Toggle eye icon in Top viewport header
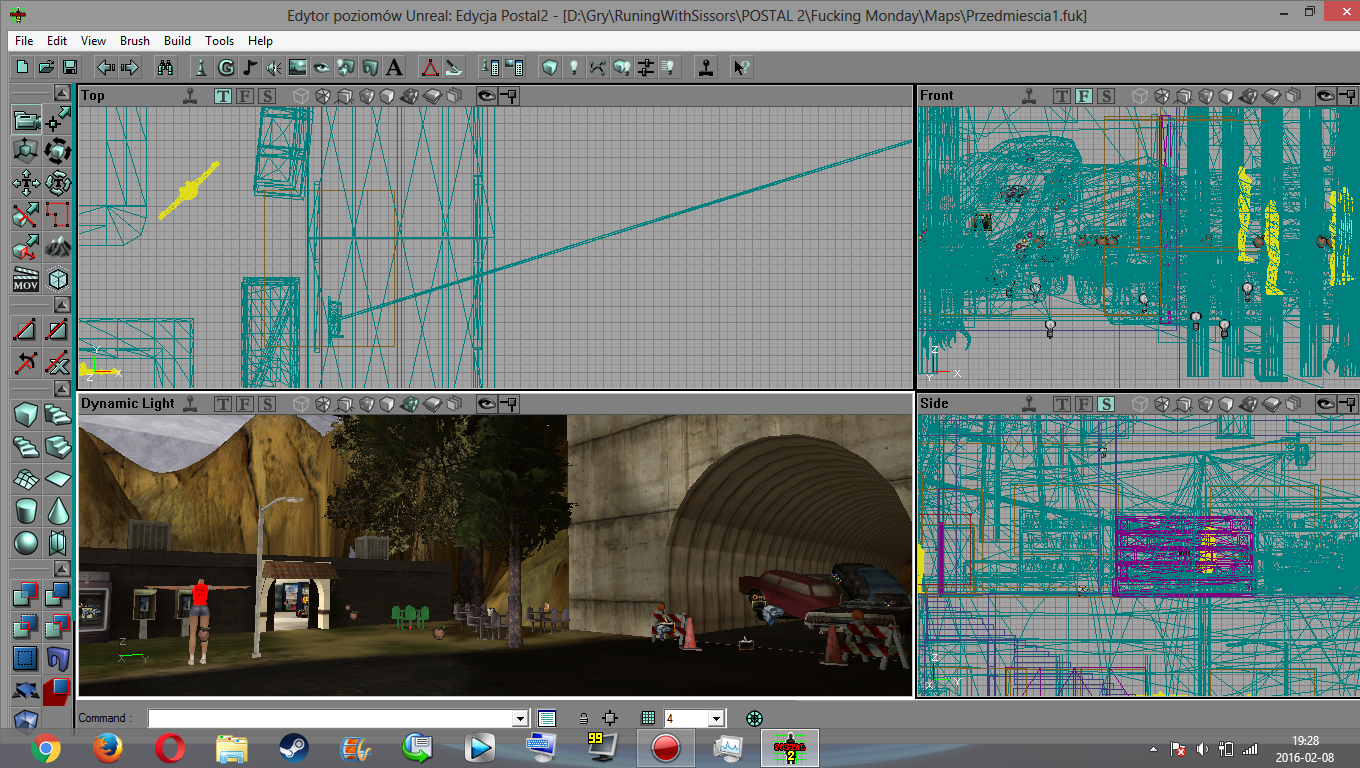Image resolution: width=1360 pixels, height=768 pixels. click(487, 96)
